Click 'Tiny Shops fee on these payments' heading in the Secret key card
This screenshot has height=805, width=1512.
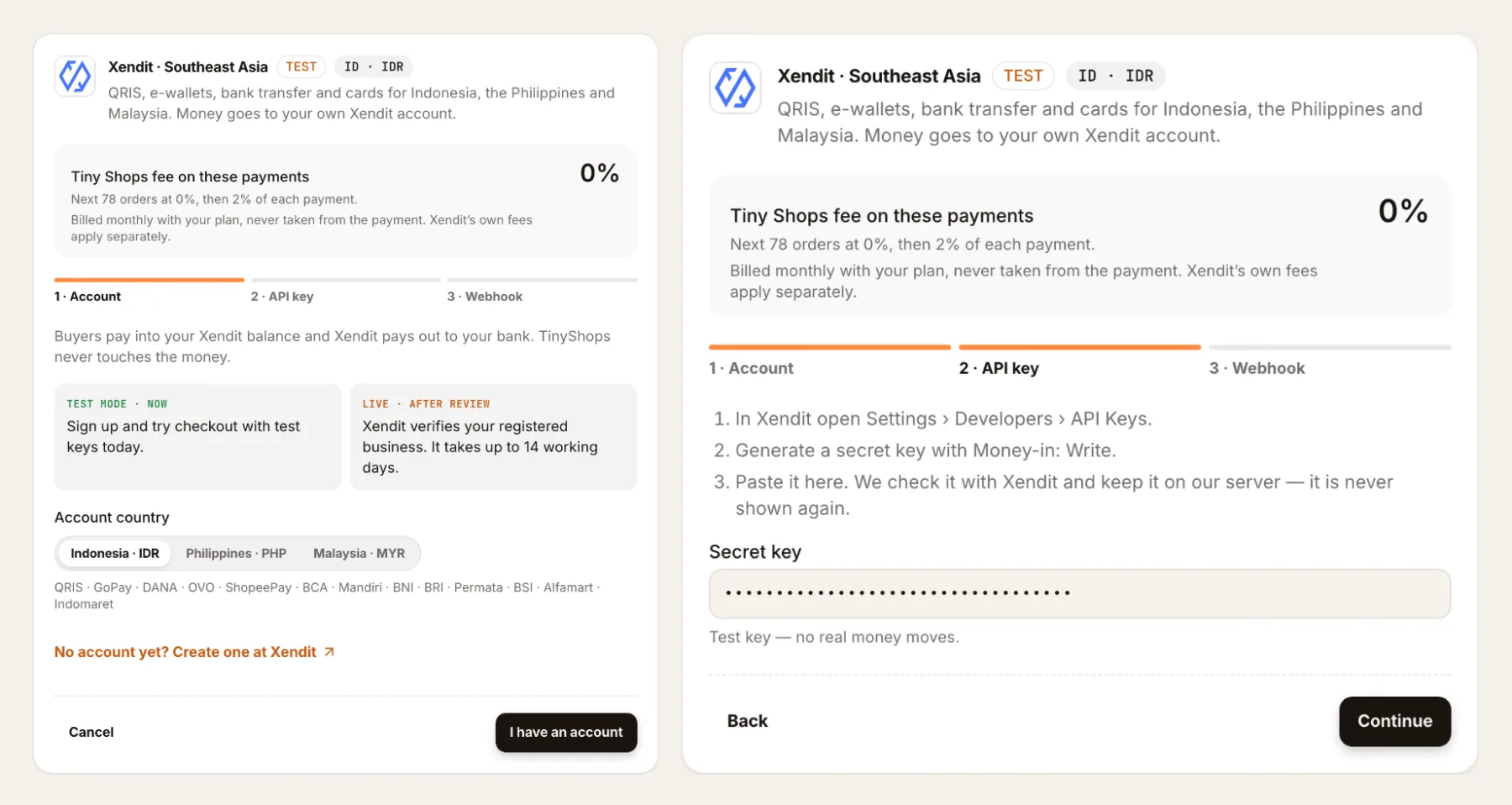click(x=882, y=216)
